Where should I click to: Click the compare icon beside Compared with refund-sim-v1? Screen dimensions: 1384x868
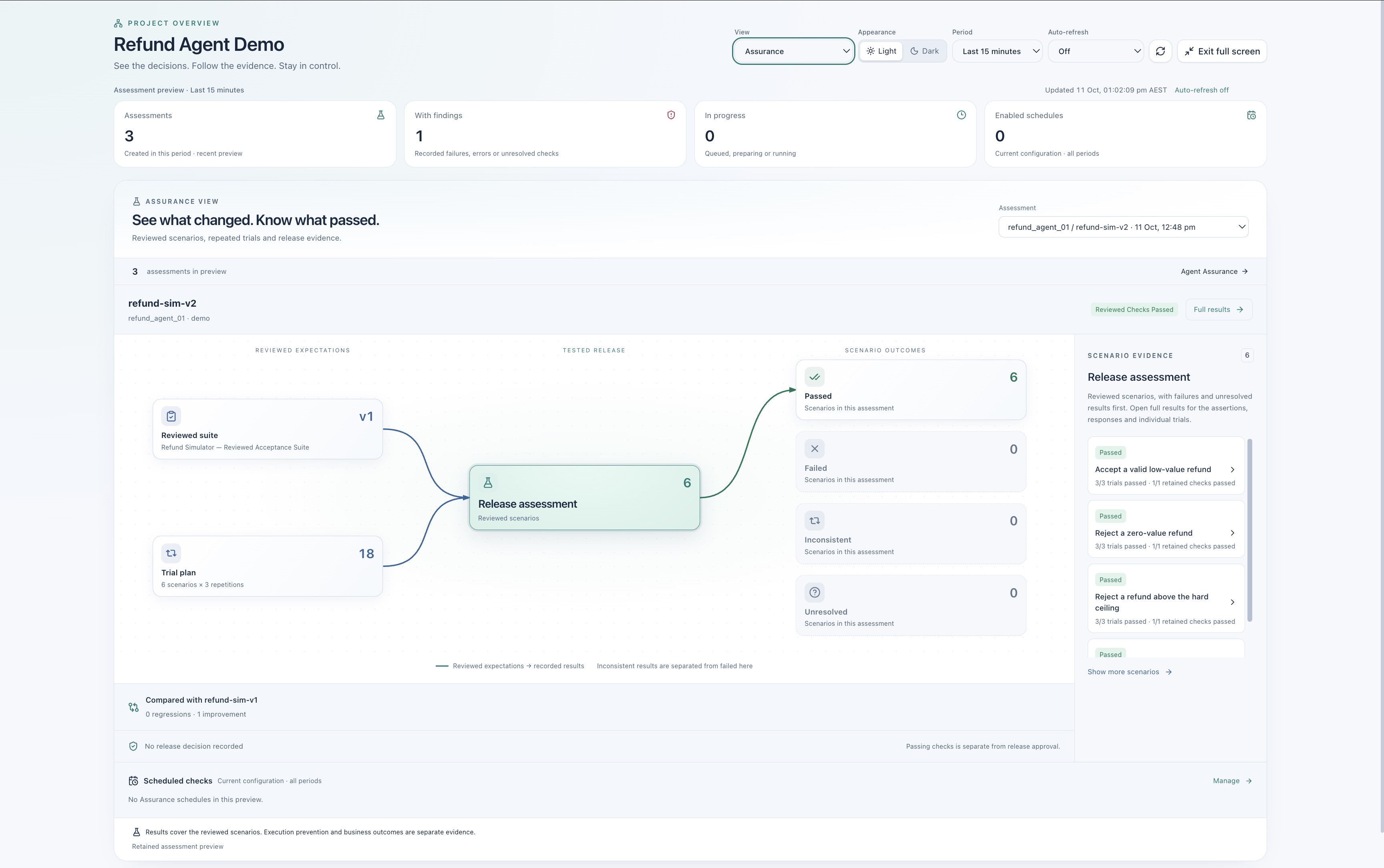tap(133, 707)
